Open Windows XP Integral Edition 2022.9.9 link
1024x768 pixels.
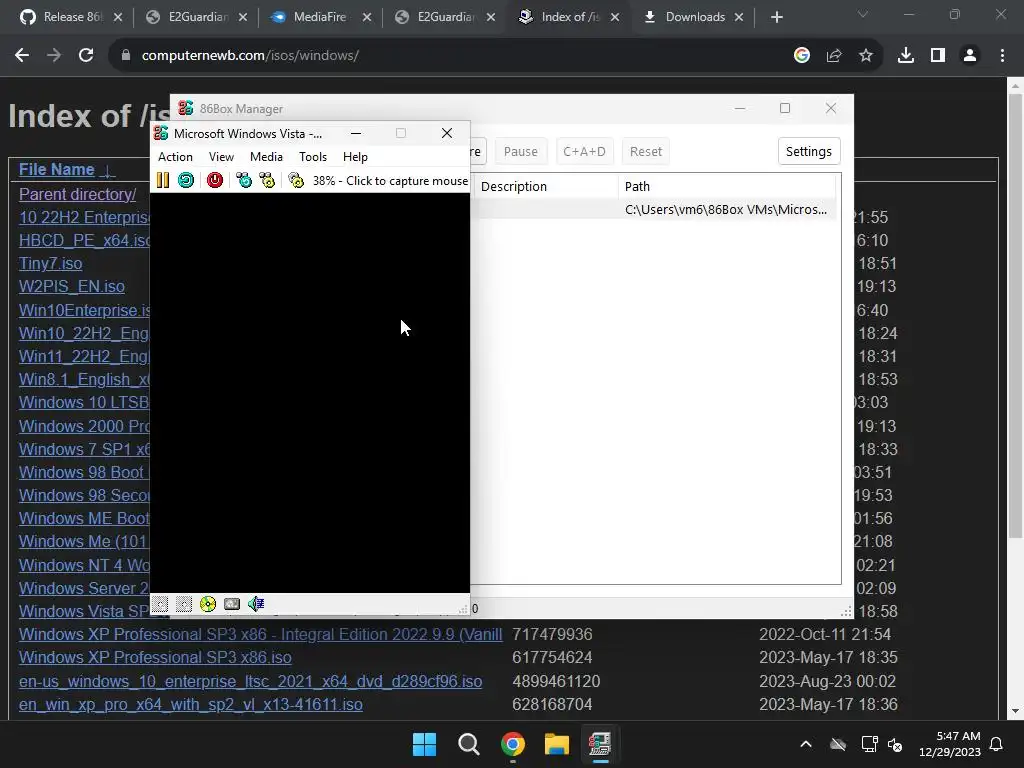pos(261,634)
